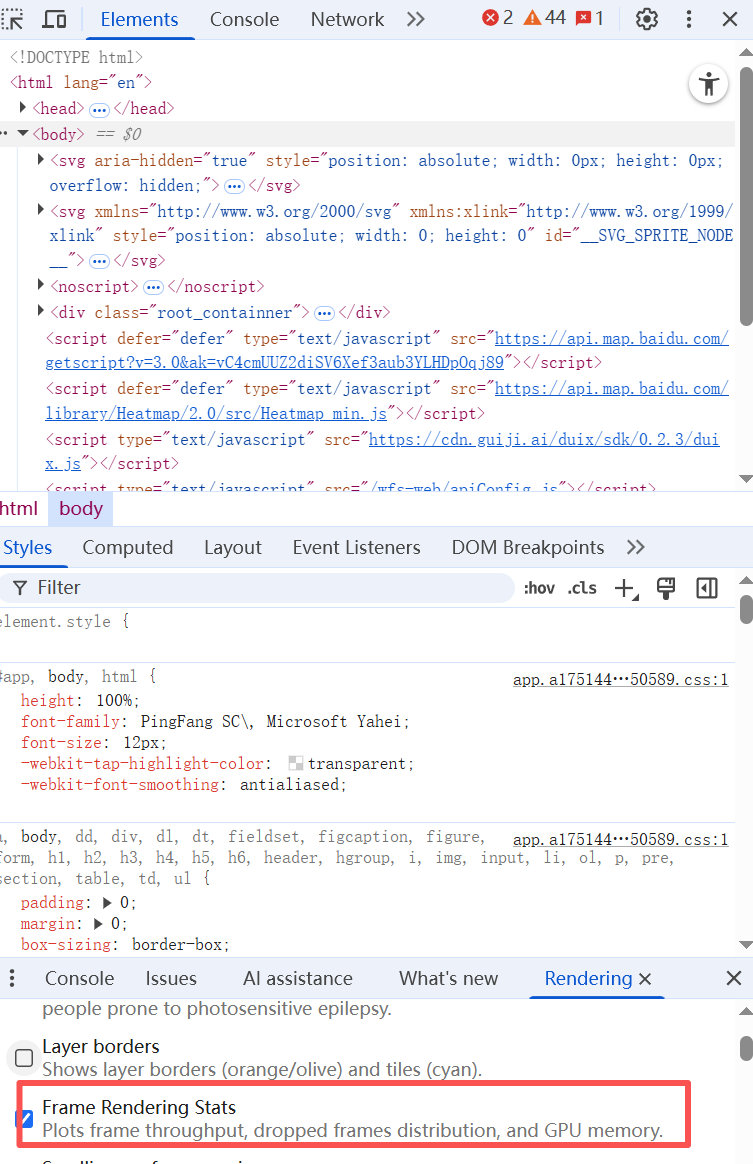Open DevTools settings gear
The width and height of the screenshot is (753, 1164).
(x=647, y=19)
